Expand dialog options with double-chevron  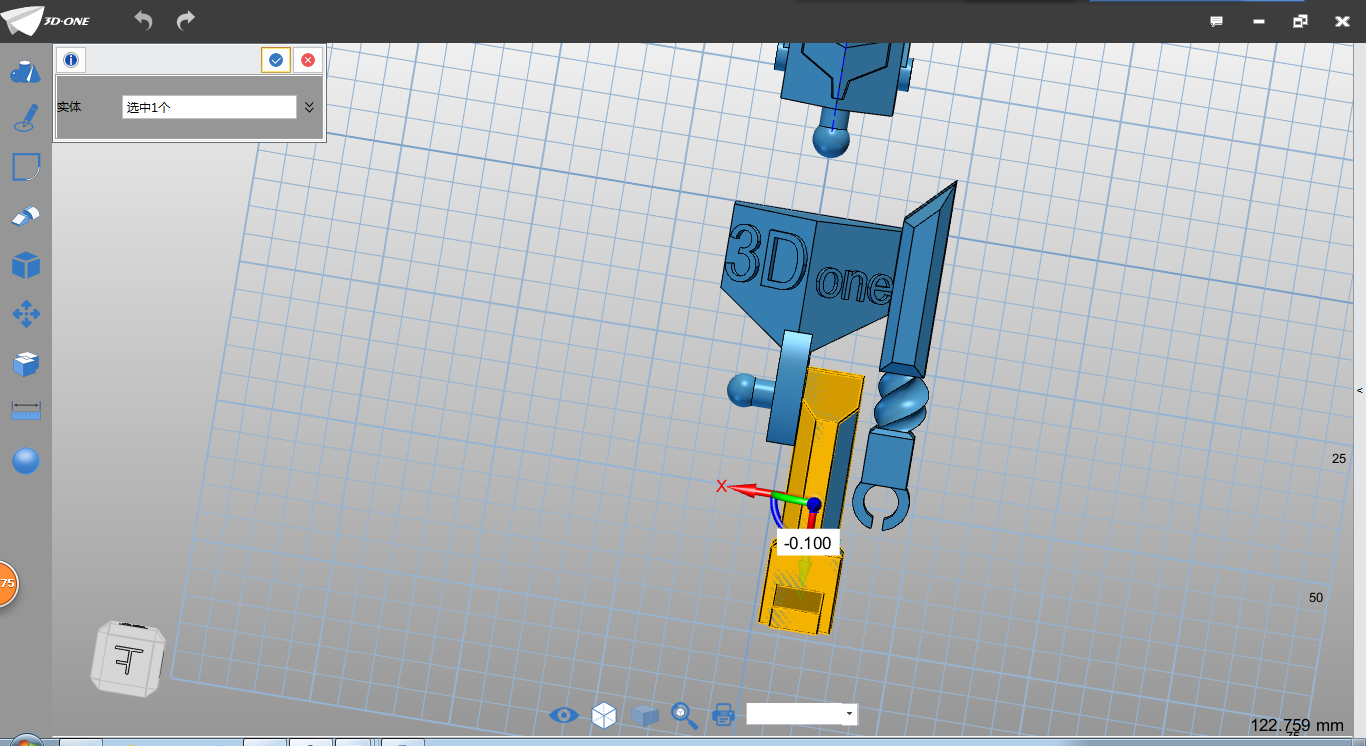coord(310,107)
